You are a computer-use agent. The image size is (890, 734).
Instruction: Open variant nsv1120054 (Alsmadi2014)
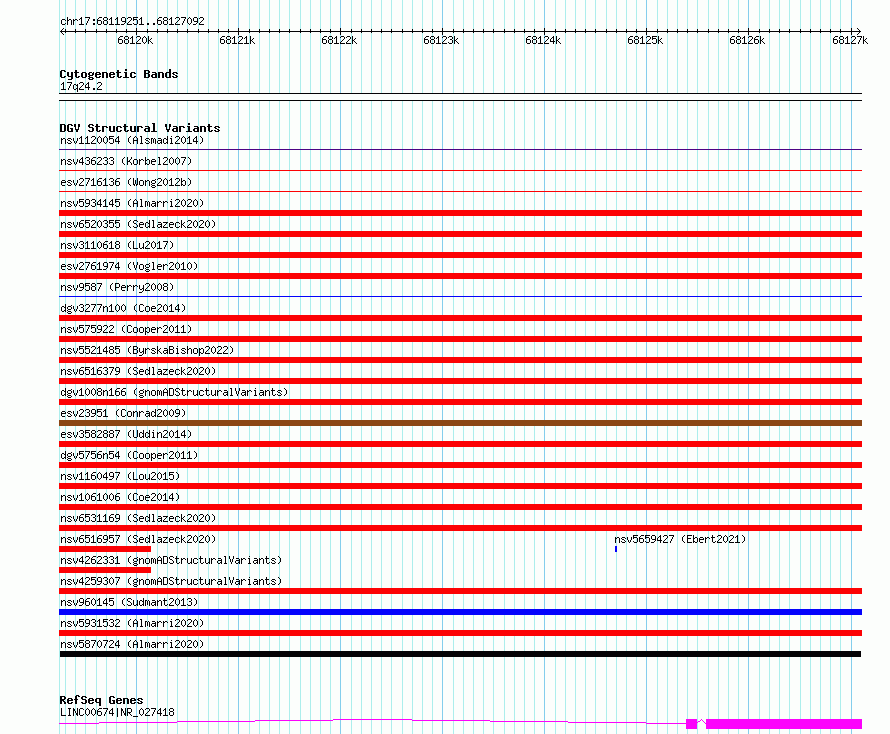point(132,140)
